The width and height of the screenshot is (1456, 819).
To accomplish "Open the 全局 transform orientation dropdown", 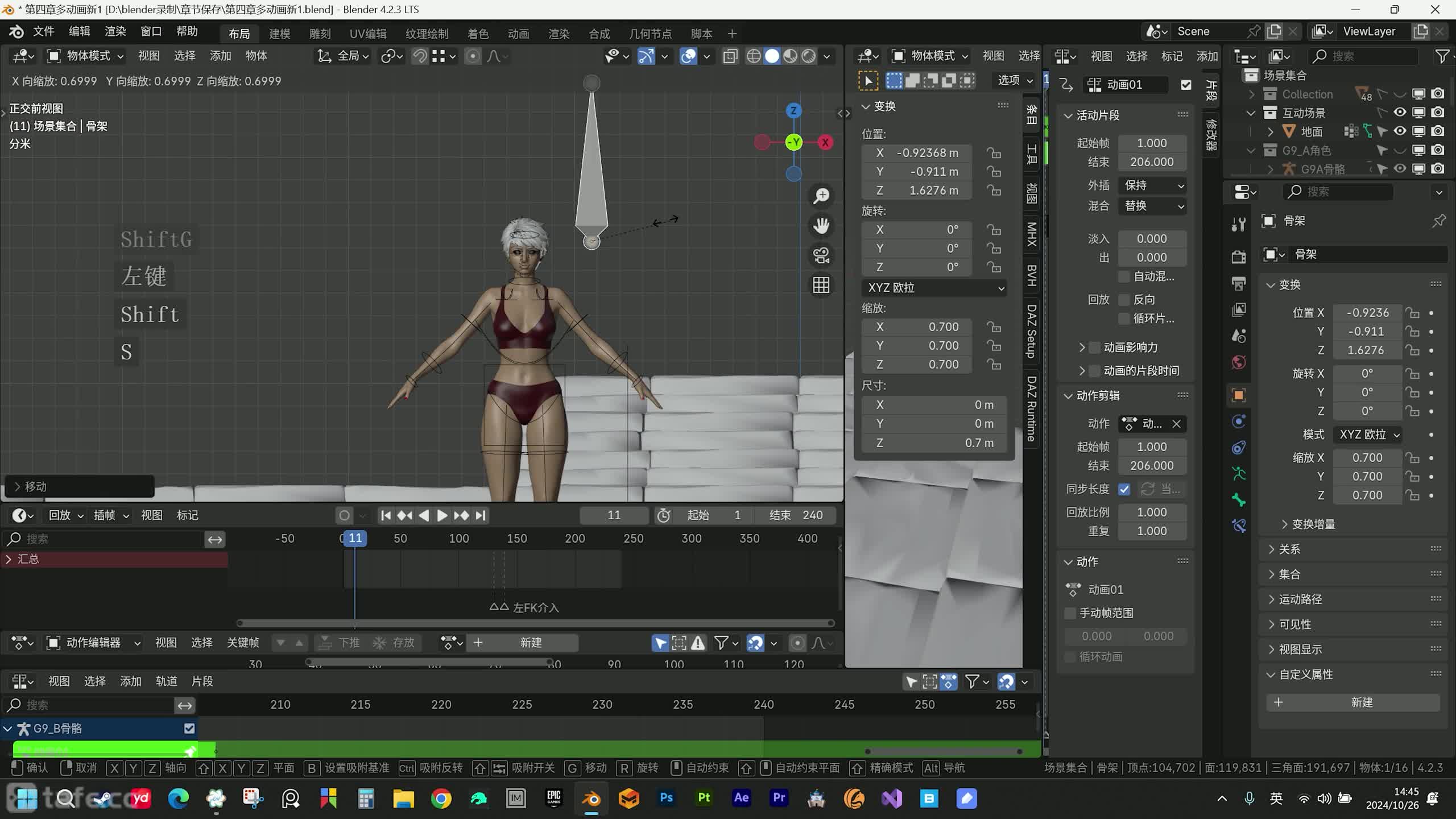I will click(x=343, y=56).
